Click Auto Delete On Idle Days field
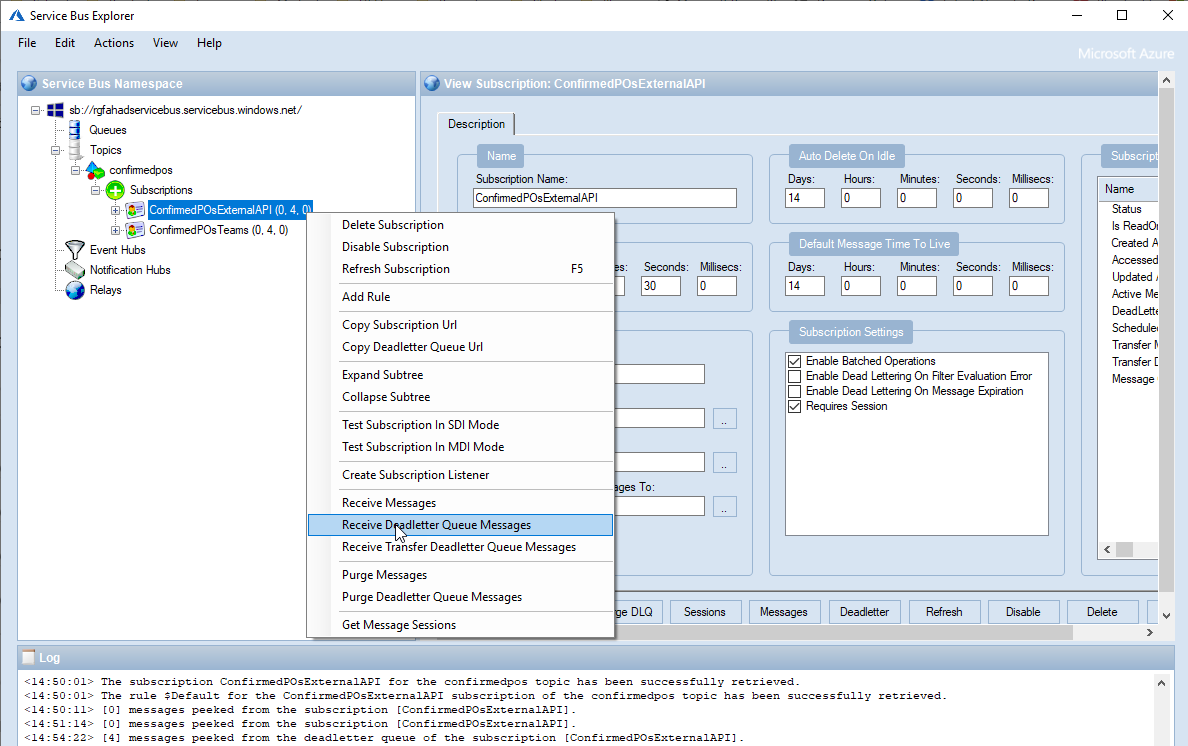The height and width of the screenshot is (746, 1188). pyautogui.click(x=805, y=198)
